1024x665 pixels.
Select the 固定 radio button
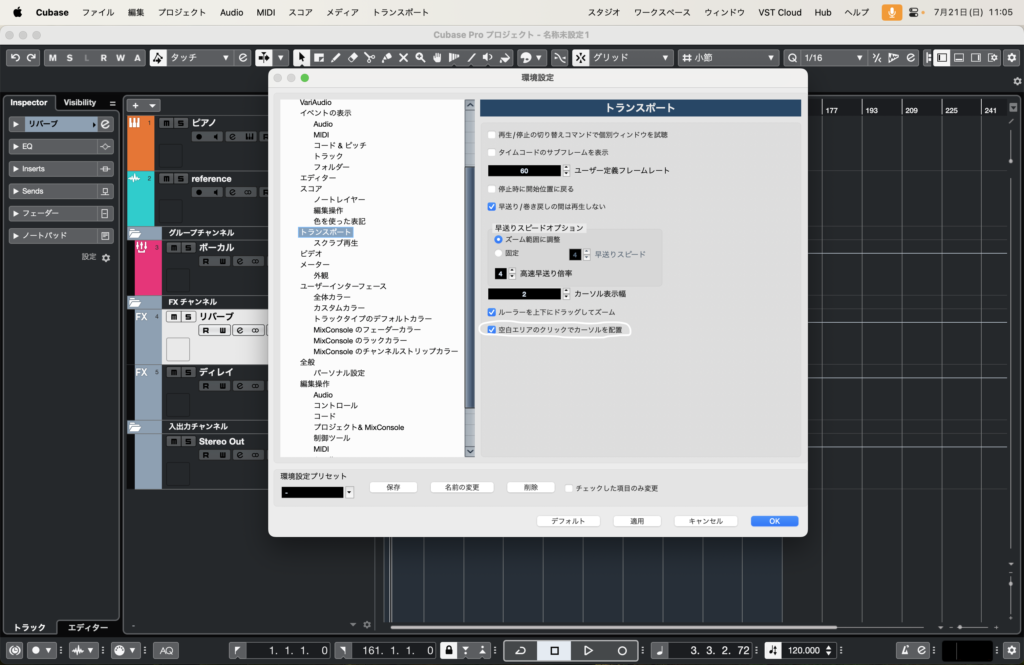pyautogui.click(x=499, y=254)
